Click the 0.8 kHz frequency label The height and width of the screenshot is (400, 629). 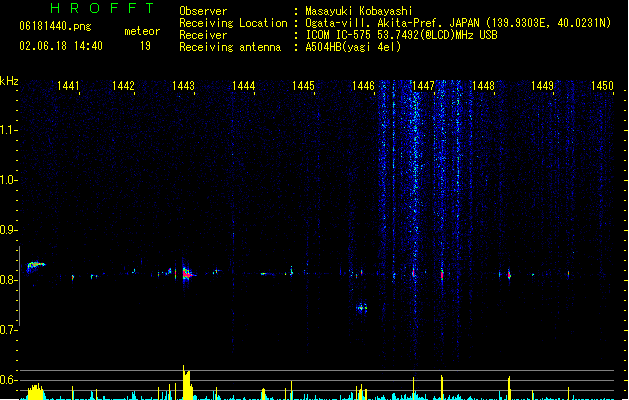[8, 280]
